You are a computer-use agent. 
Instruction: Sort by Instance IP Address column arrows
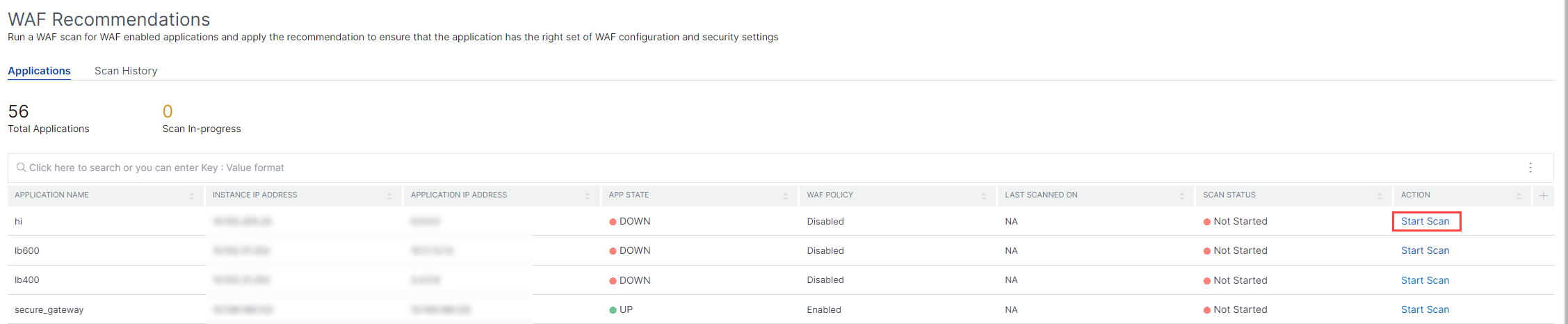[389, 196]
